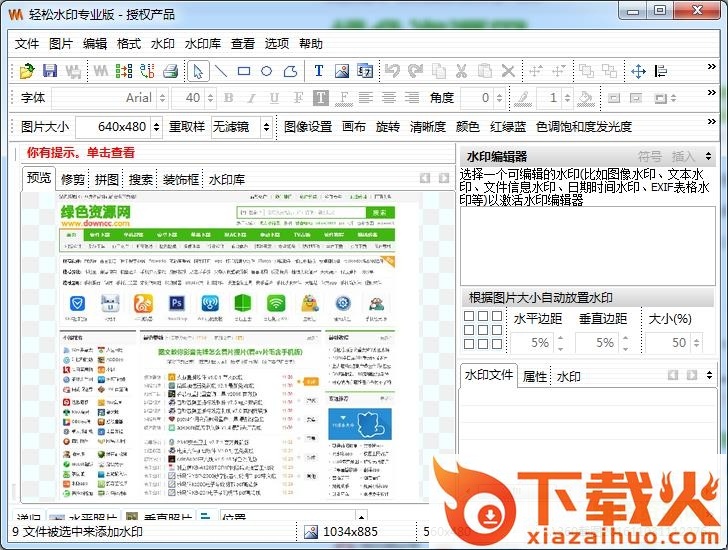Click the scissors cut icon
728x550 pixels.
point(461,71)
